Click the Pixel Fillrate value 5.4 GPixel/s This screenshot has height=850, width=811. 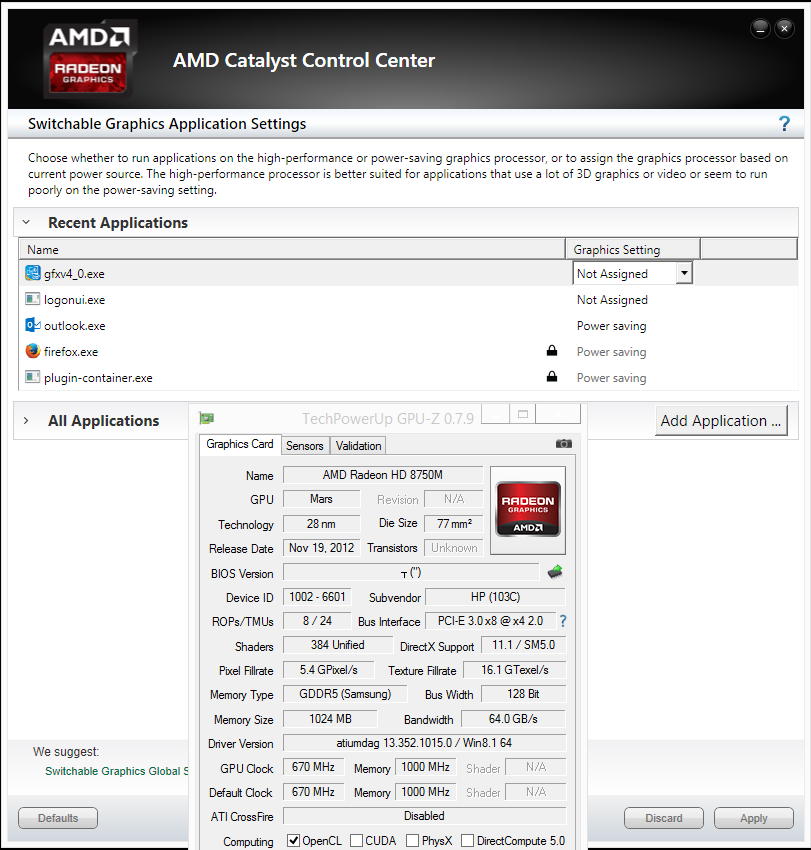[x=329, y=669]
